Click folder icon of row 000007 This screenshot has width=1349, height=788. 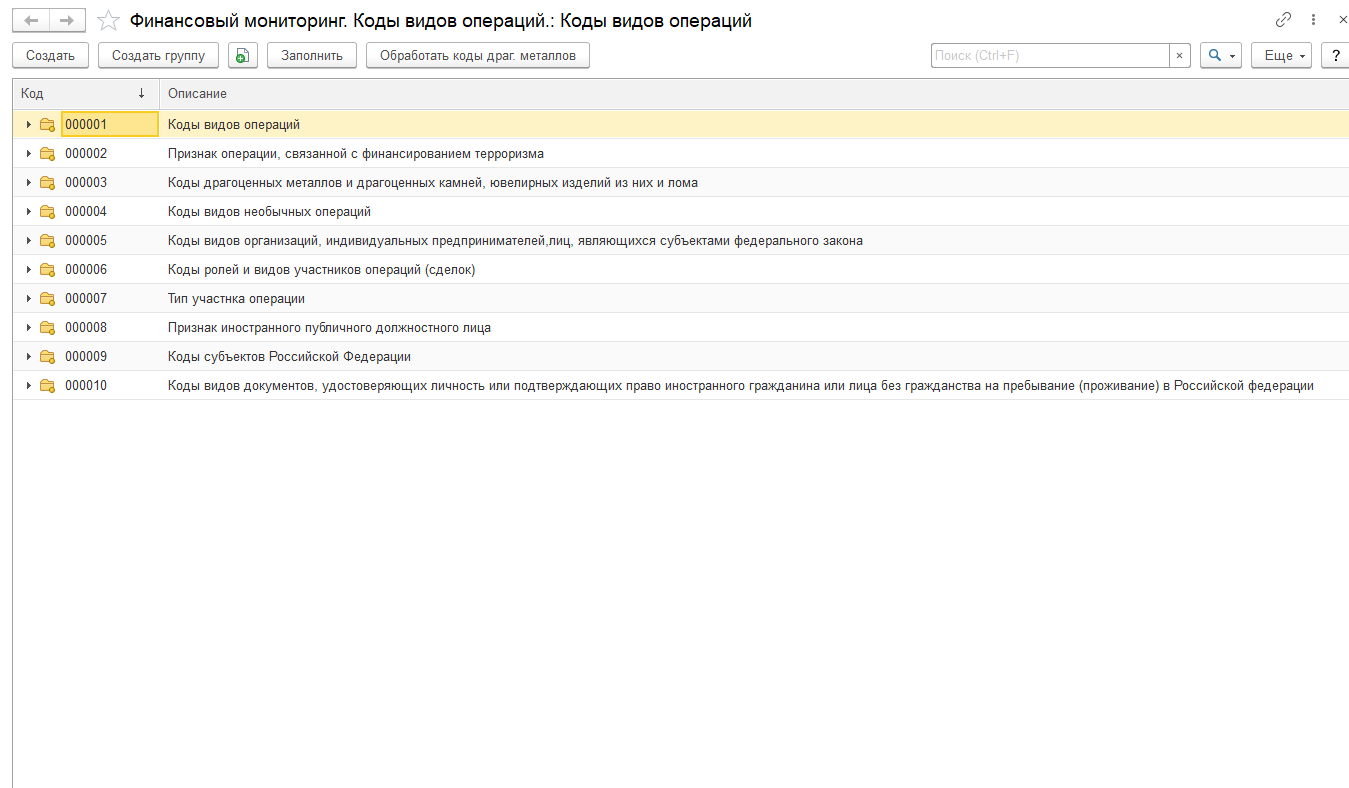47,299
